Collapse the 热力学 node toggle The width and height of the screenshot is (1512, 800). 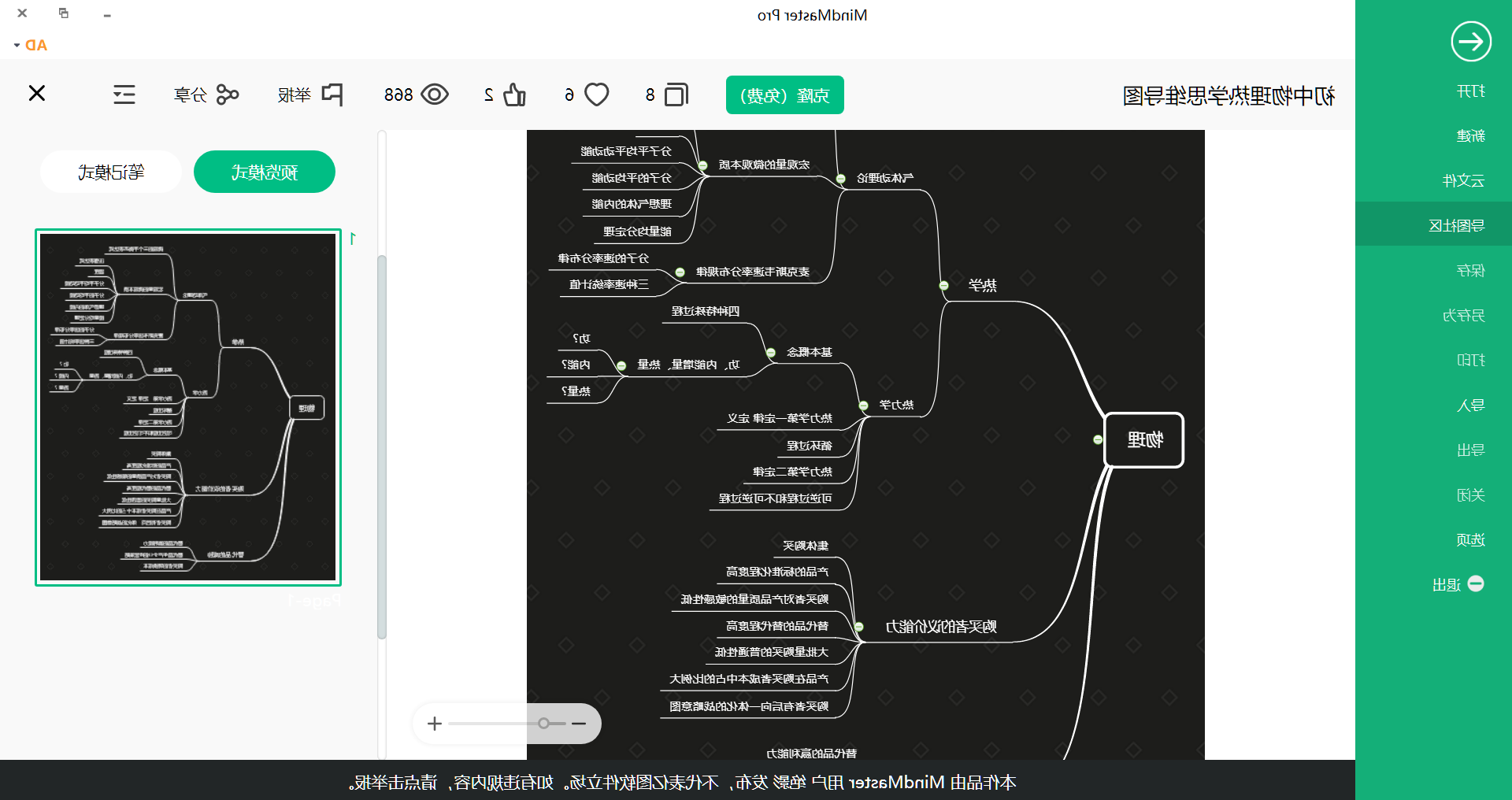tap(863, 406)
